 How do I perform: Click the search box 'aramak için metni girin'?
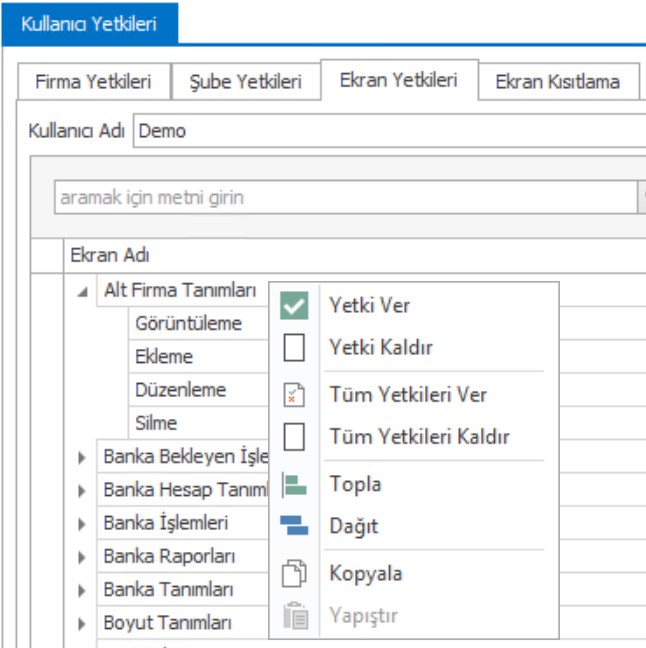pyautogui.click(x=346, y=197)
